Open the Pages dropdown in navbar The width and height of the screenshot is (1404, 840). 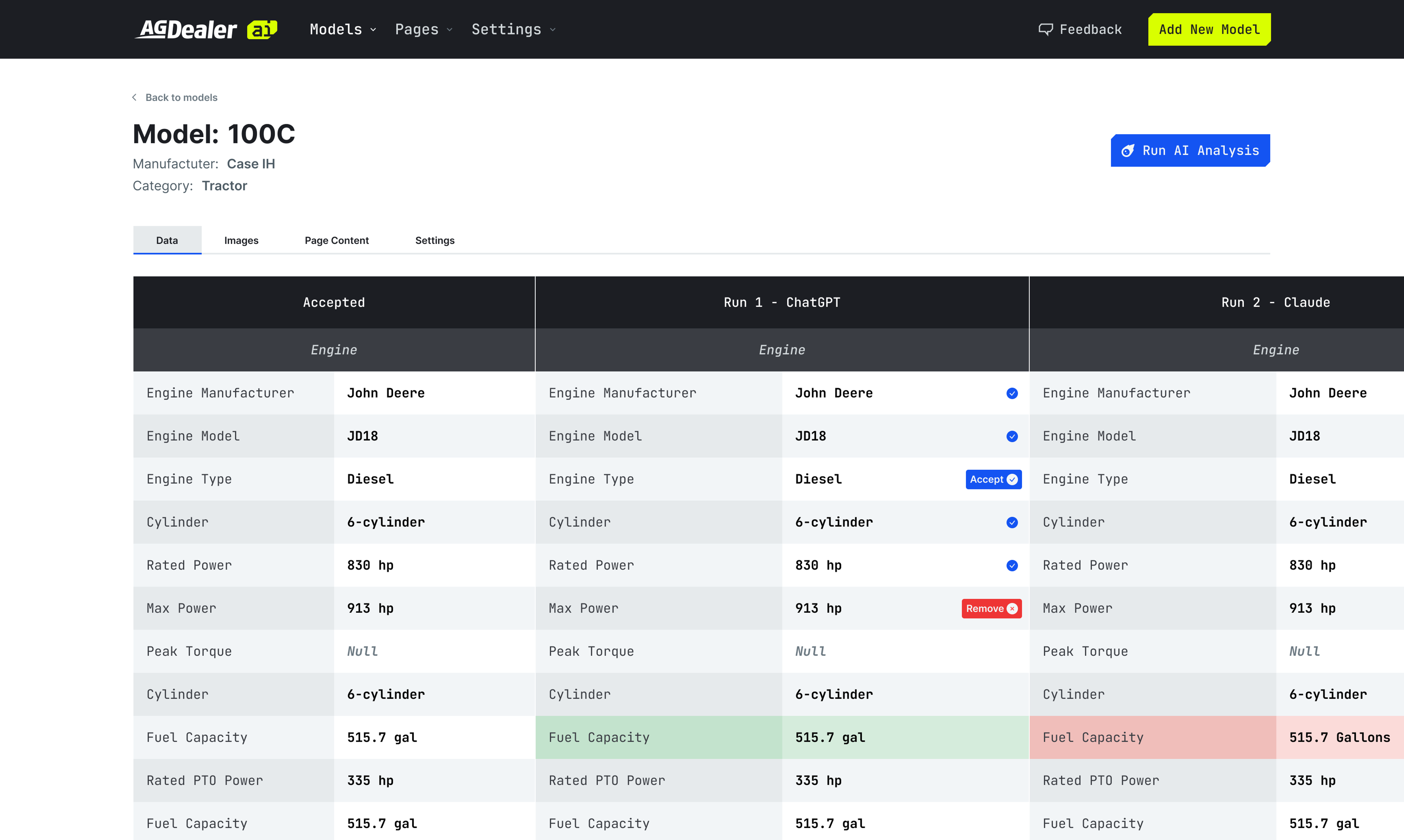(x=423, y=30)
